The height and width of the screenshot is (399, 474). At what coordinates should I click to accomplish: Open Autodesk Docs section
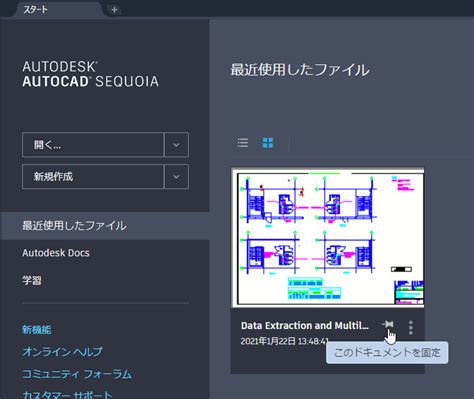click(x=56, y=253)
